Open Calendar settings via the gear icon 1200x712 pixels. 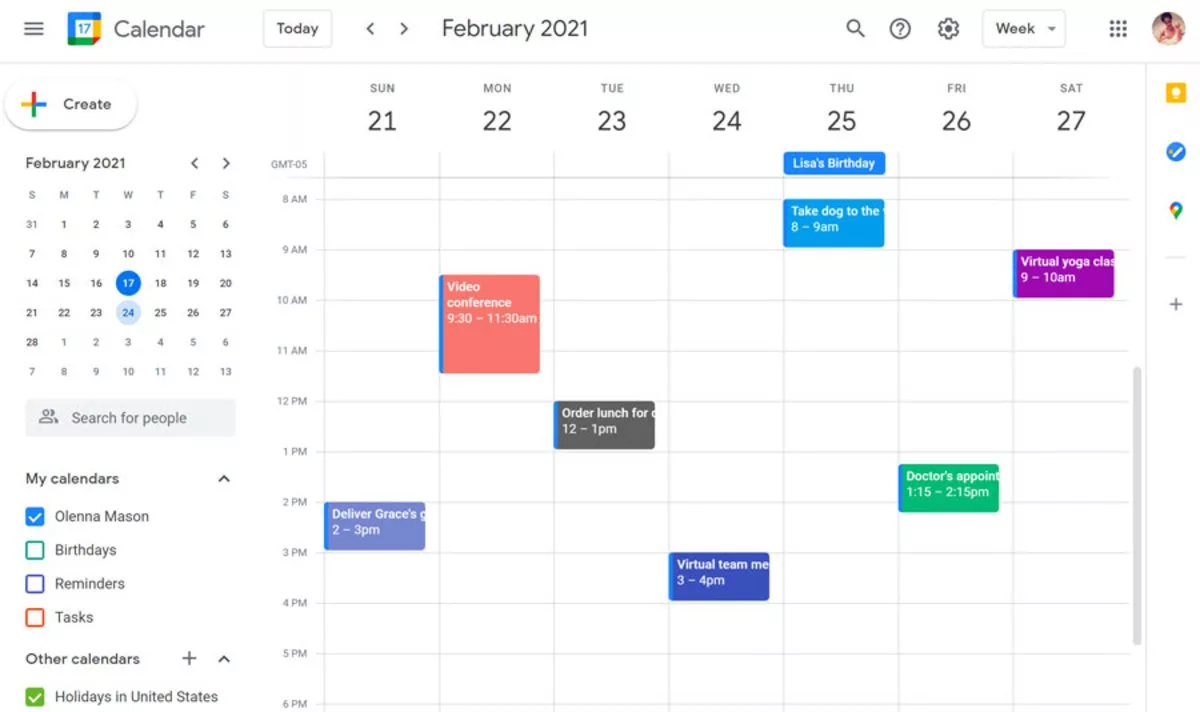[948, 29]
